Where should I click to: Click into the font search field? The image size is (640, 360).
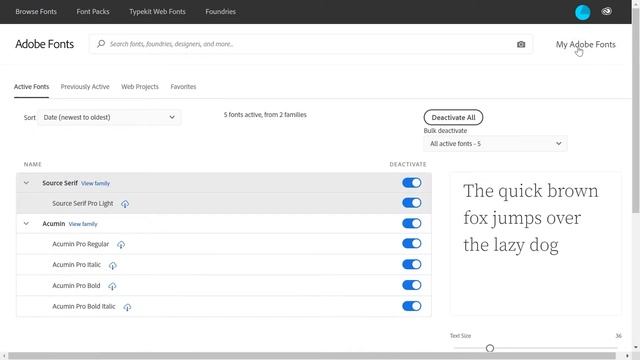click(310, 44)
